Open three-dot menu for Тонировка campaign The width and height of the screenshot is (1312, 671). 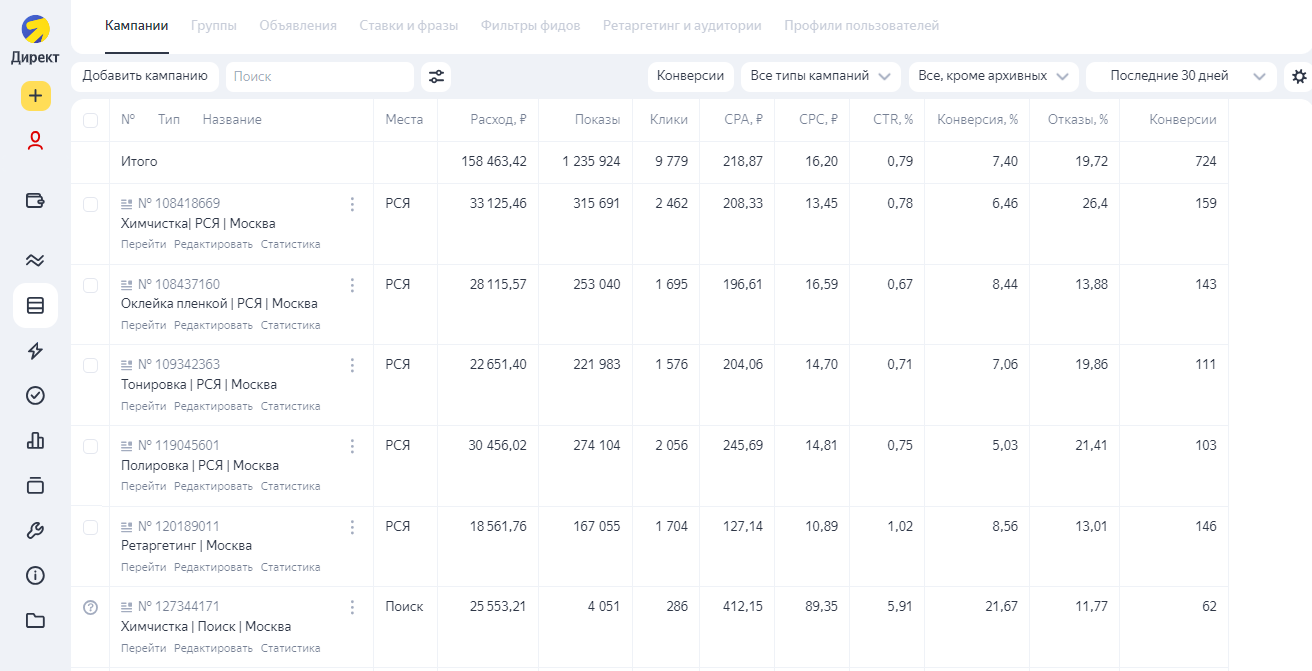[352, 365]
